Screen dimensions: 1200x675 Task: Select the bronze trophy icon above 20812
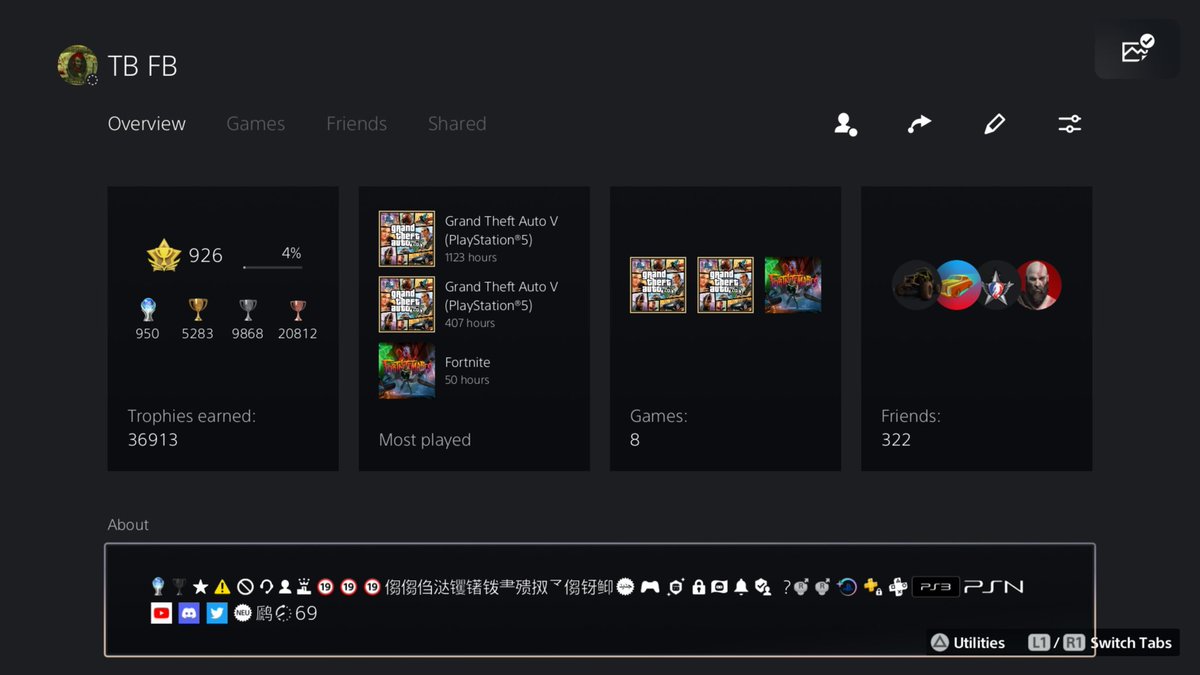(x=298, y=310)
